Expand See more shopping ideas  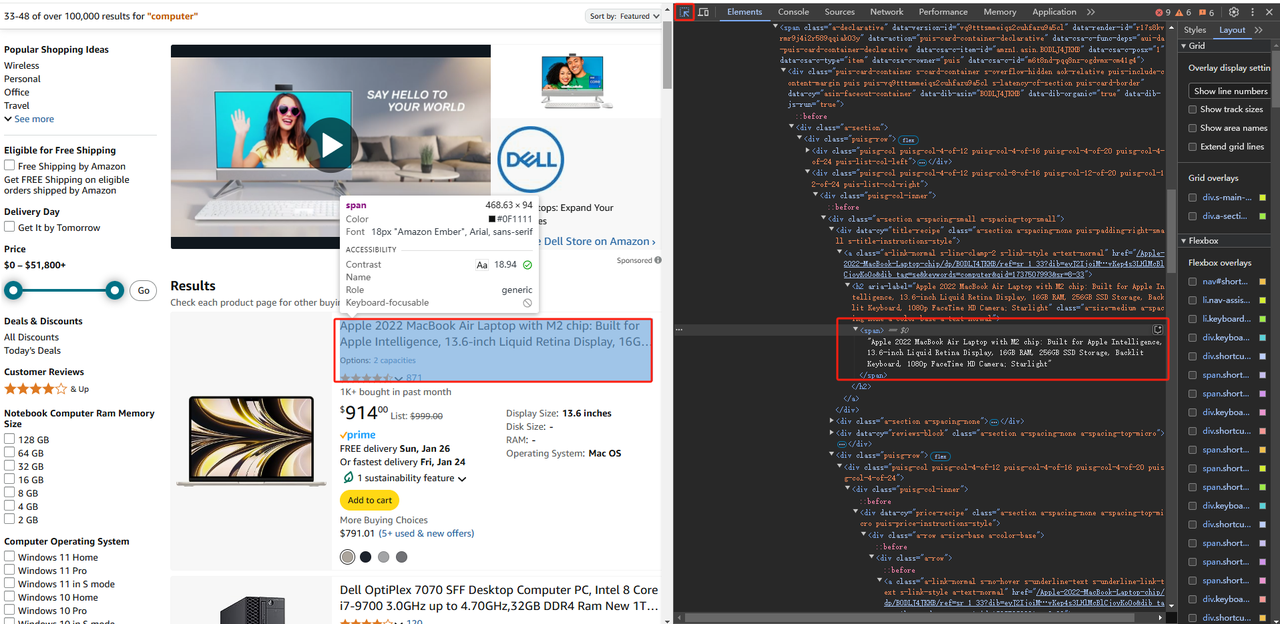[x=29, y=119]
